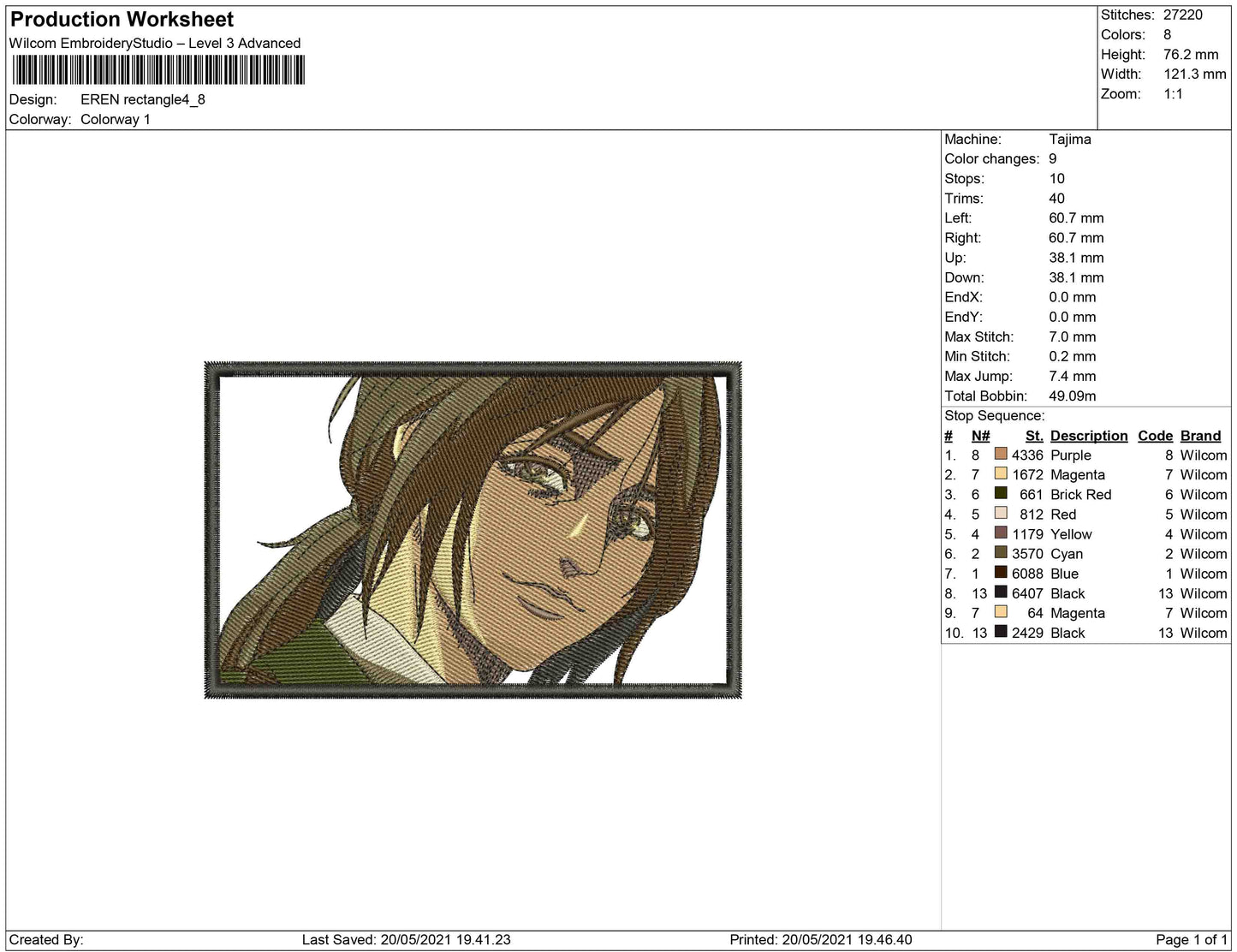The image size is (1237, 952).
Task: Click the "0.0 mm" value beside EndX
Action: coord(1073,296)
